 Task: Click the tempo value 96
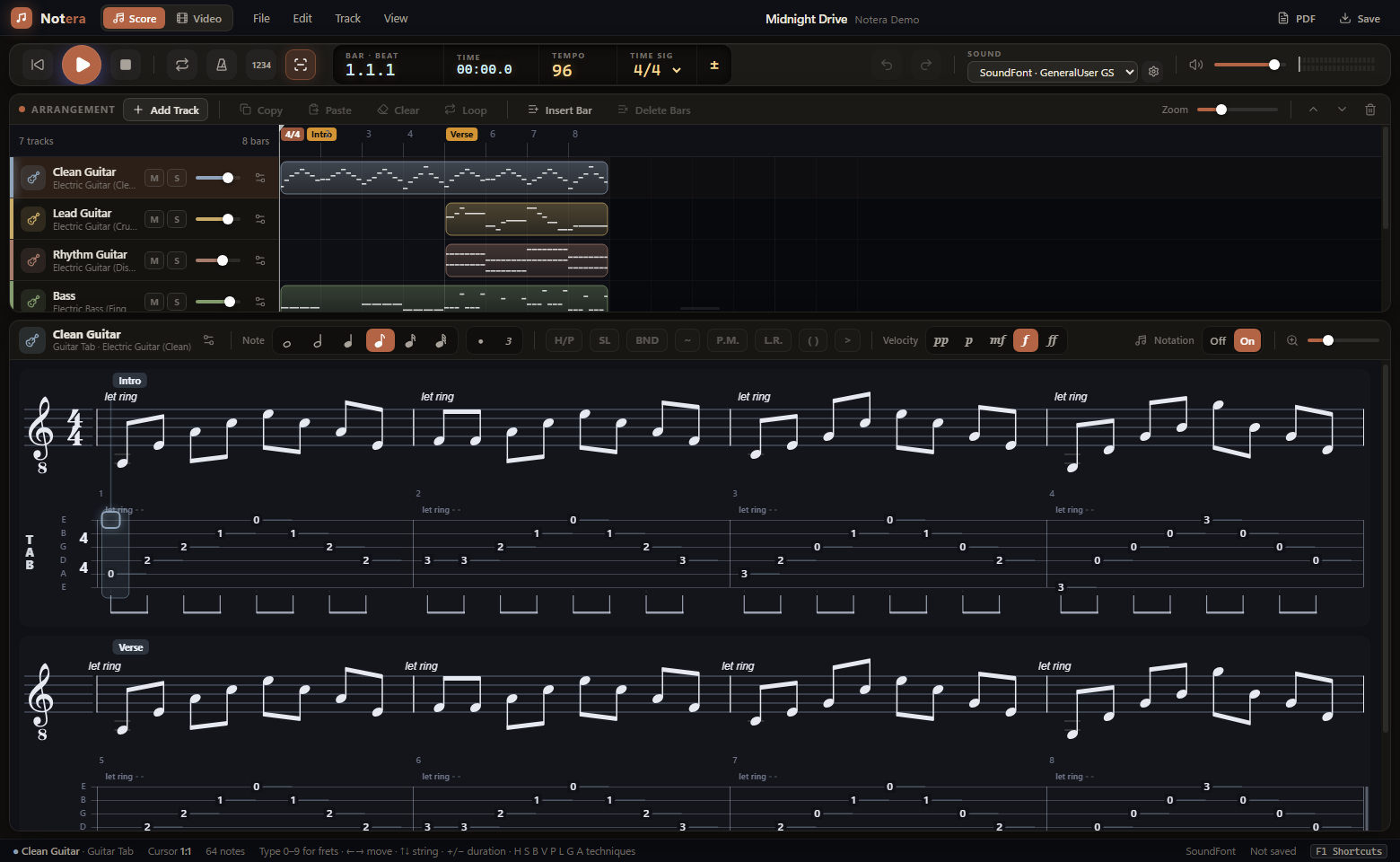(x=562, y=71)
